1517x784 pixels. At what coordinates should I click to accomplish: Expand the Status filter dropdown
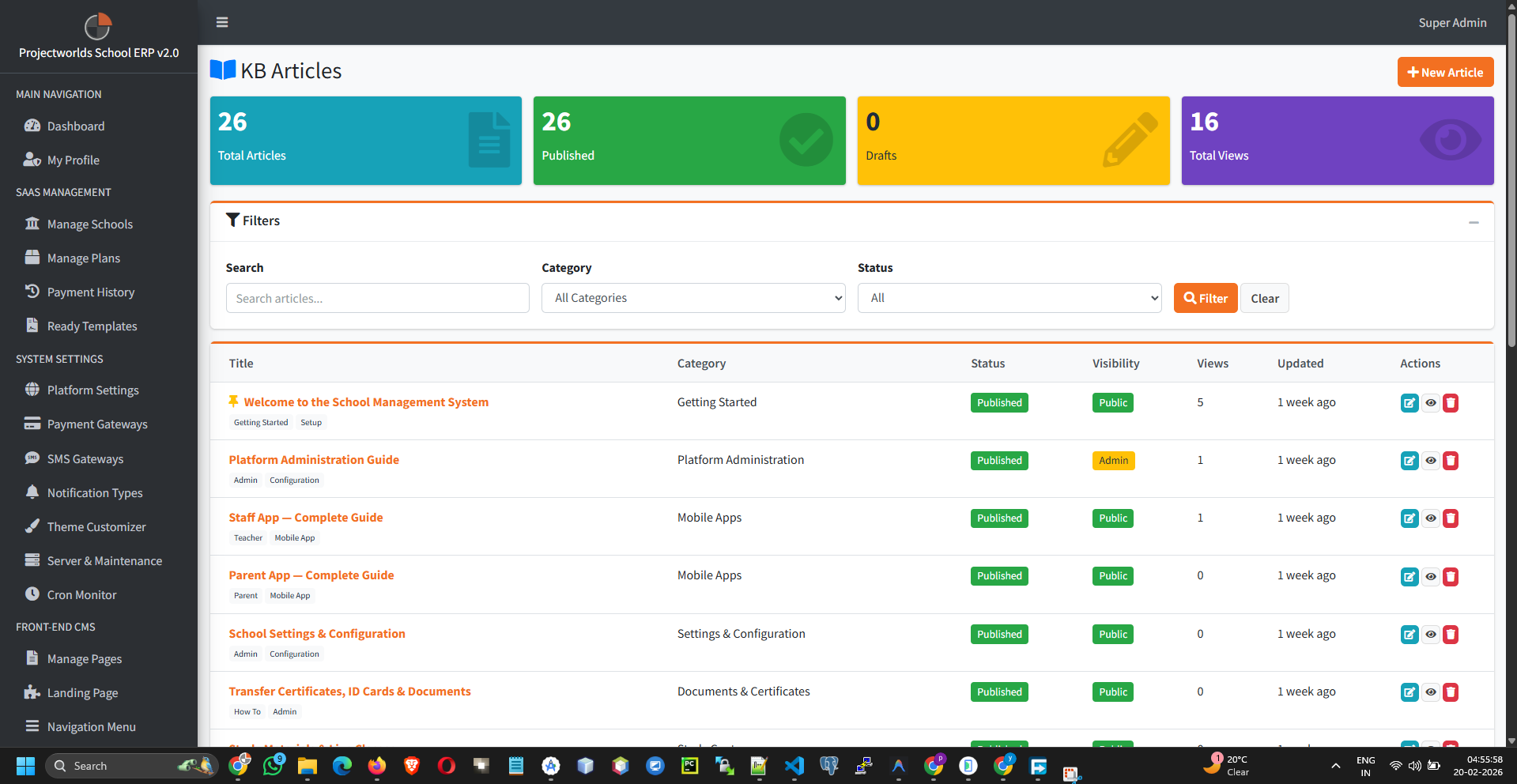pos(1009,298)
